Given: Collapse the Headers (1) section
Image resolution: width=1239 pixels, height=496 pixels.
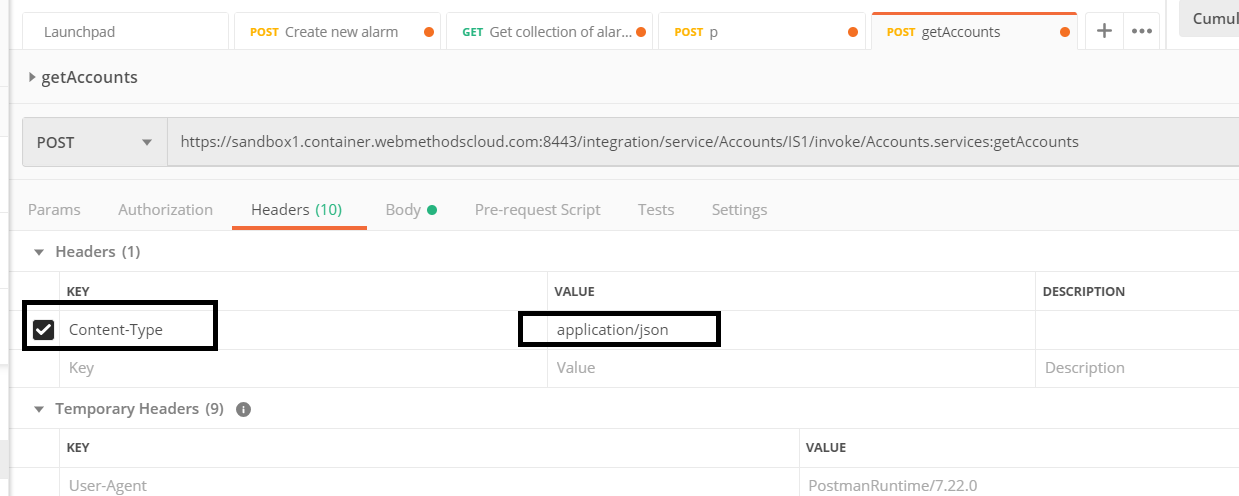Looking at the screenshot, I should [x=39, y=252].
